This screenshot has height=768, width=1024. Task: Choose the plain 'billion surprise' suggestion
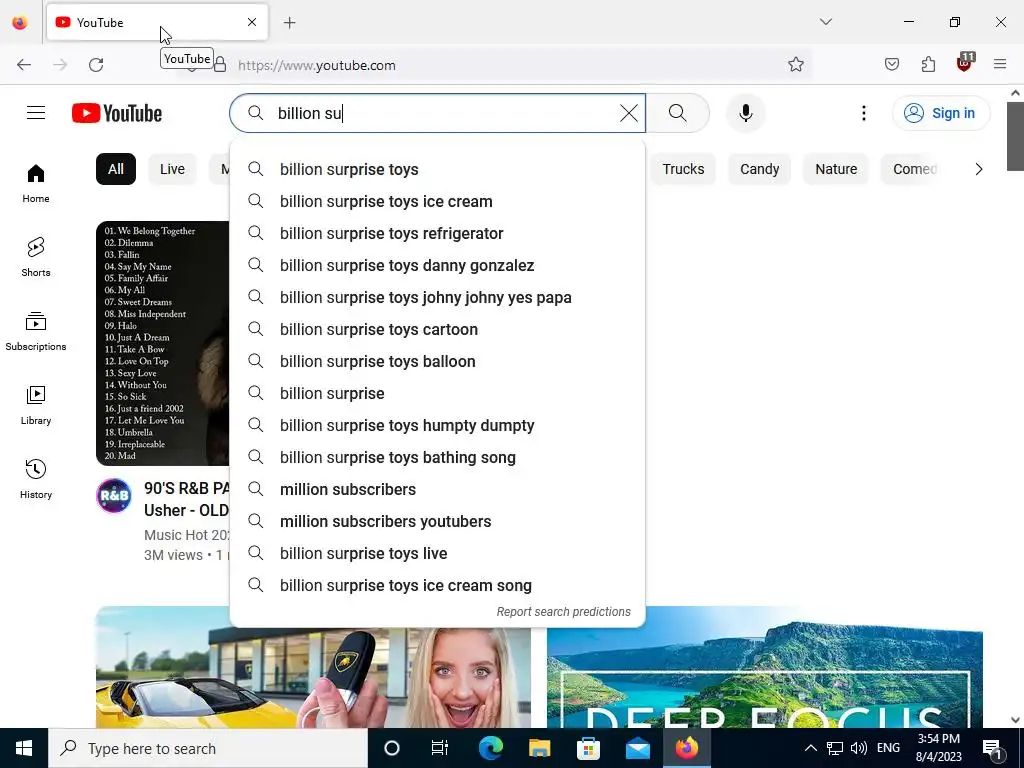[438, 393]
